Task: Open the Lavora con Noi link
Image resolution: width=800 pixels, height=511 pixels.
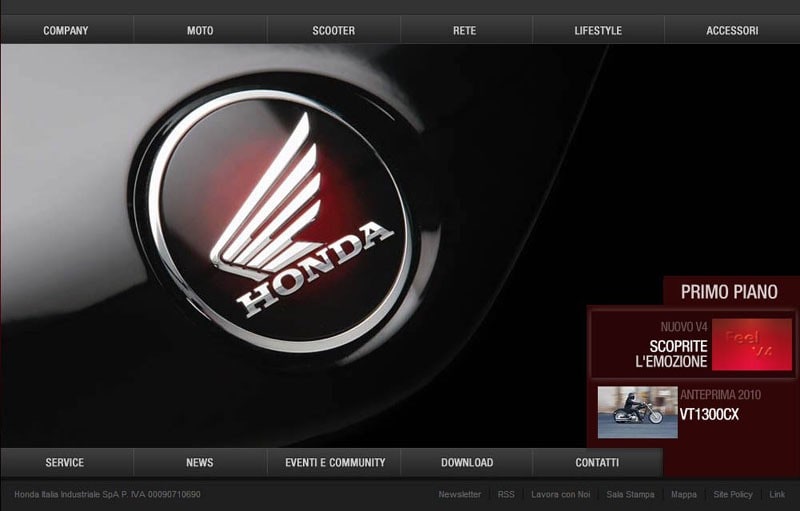Action: coord(561,494)
